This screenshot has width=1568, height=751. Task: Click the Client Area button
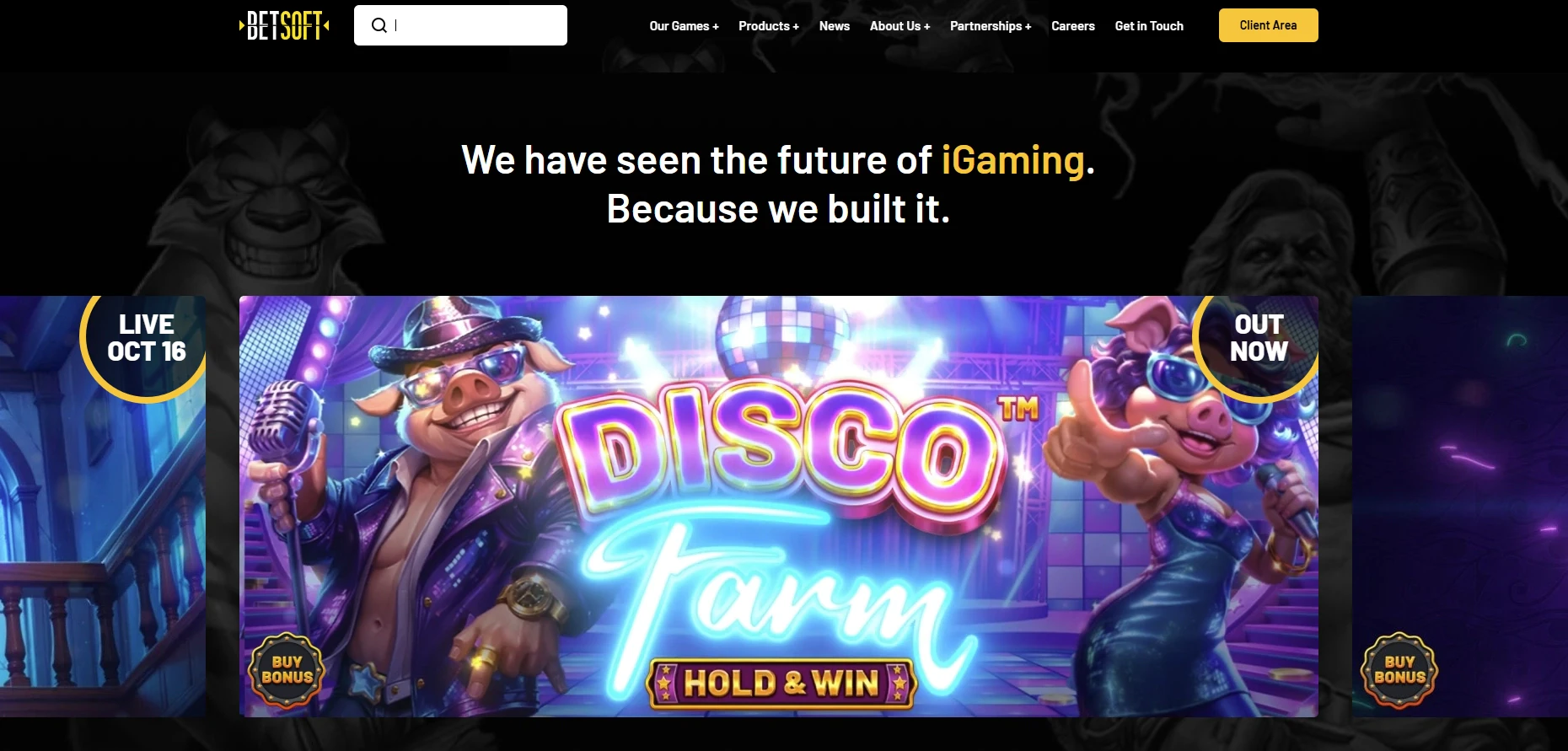click(x=1268, y=25)
